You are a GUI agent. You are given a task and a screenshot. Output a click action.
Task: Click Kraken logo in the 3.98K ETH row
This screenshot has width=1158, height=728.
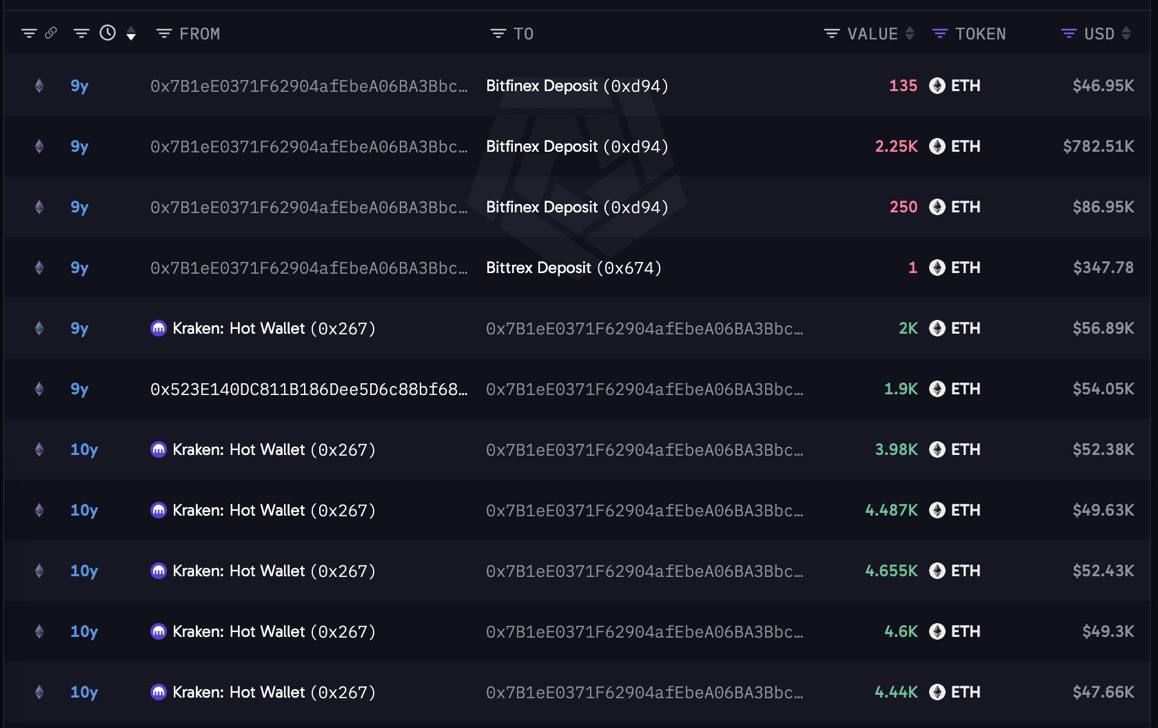pyautogui.click(x=159, y=450)
